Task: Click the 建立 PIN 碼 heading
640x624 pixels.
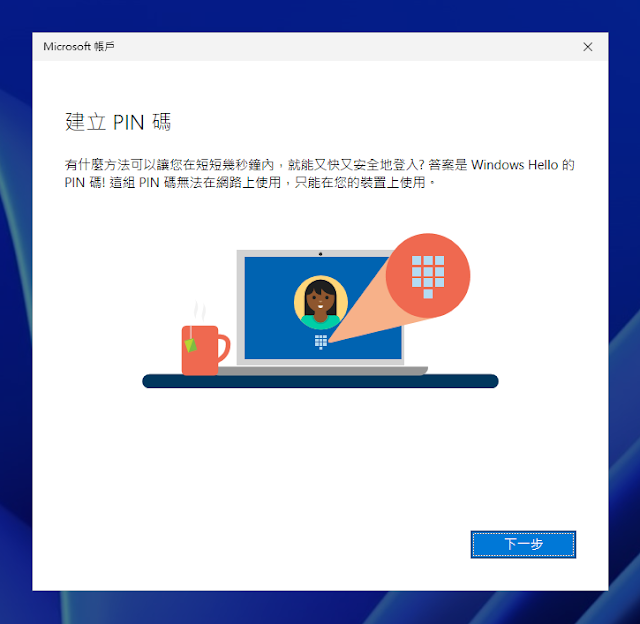Action: click(x=118, y=122)
